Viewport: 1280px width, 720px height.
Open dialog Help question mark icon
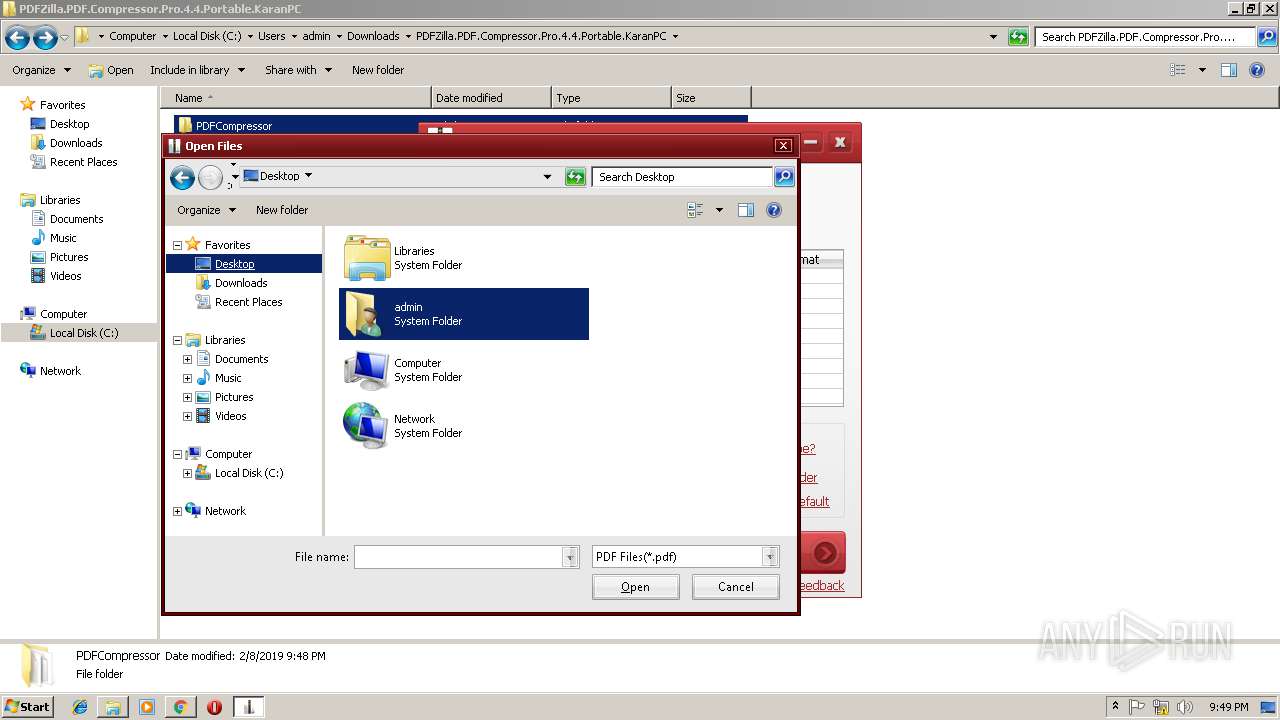point(773,210)
